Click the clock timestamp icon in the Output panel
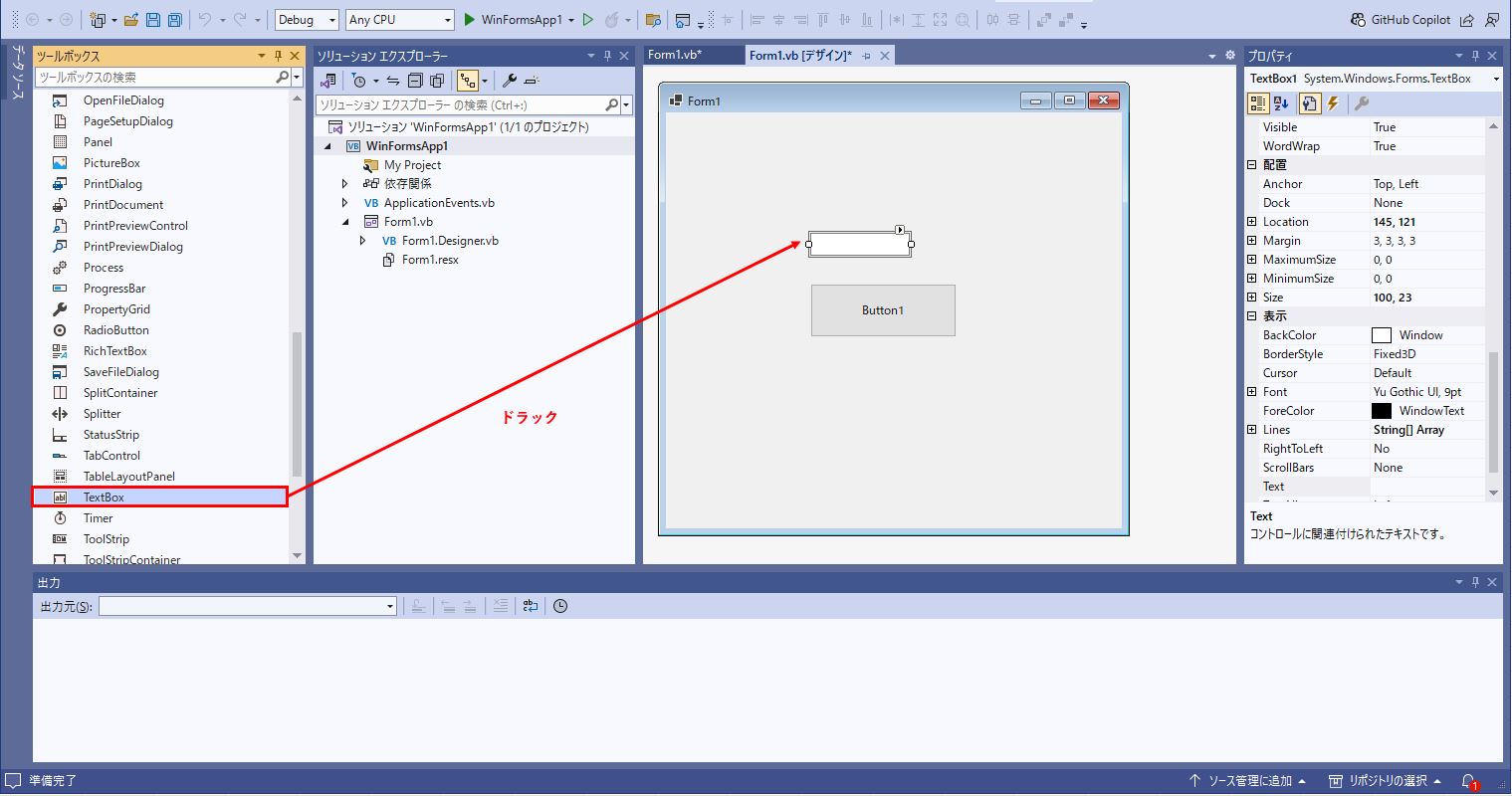Image resolution: width=1512 pixels, height=796 pixels. pos(560,606)
